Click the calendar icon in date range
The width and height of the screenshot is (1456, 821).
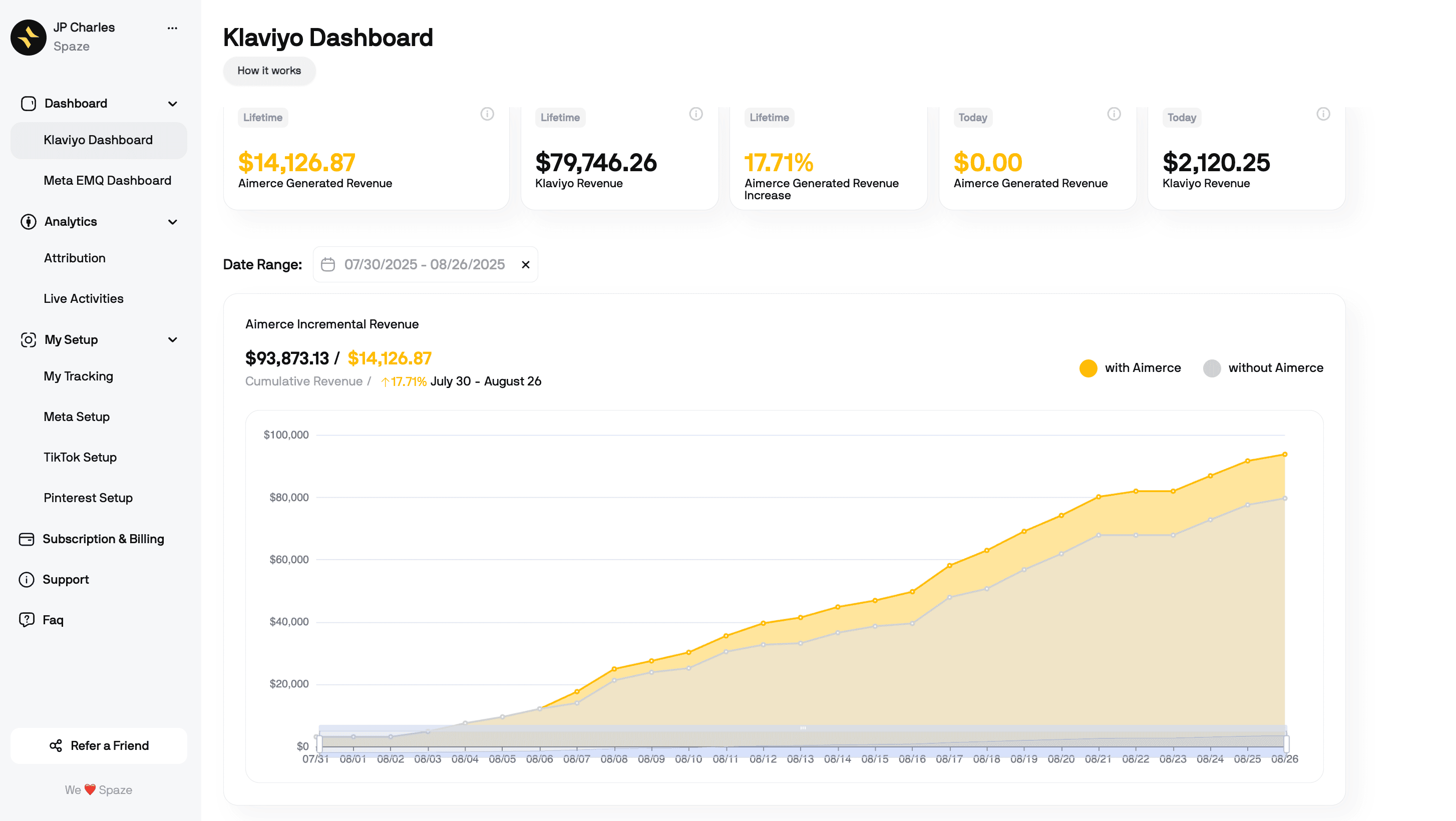328,264
